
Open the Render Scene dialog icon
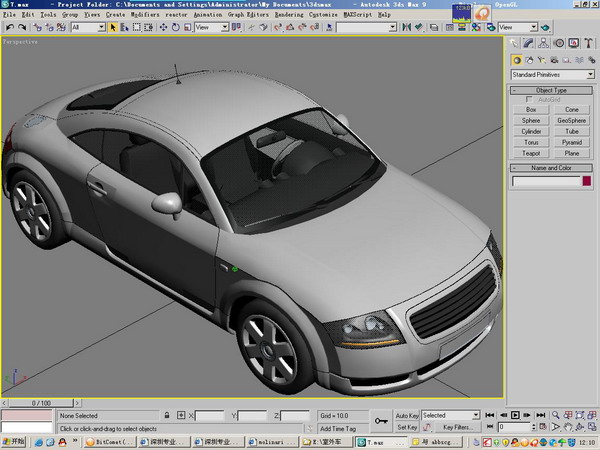click(491, 27)
